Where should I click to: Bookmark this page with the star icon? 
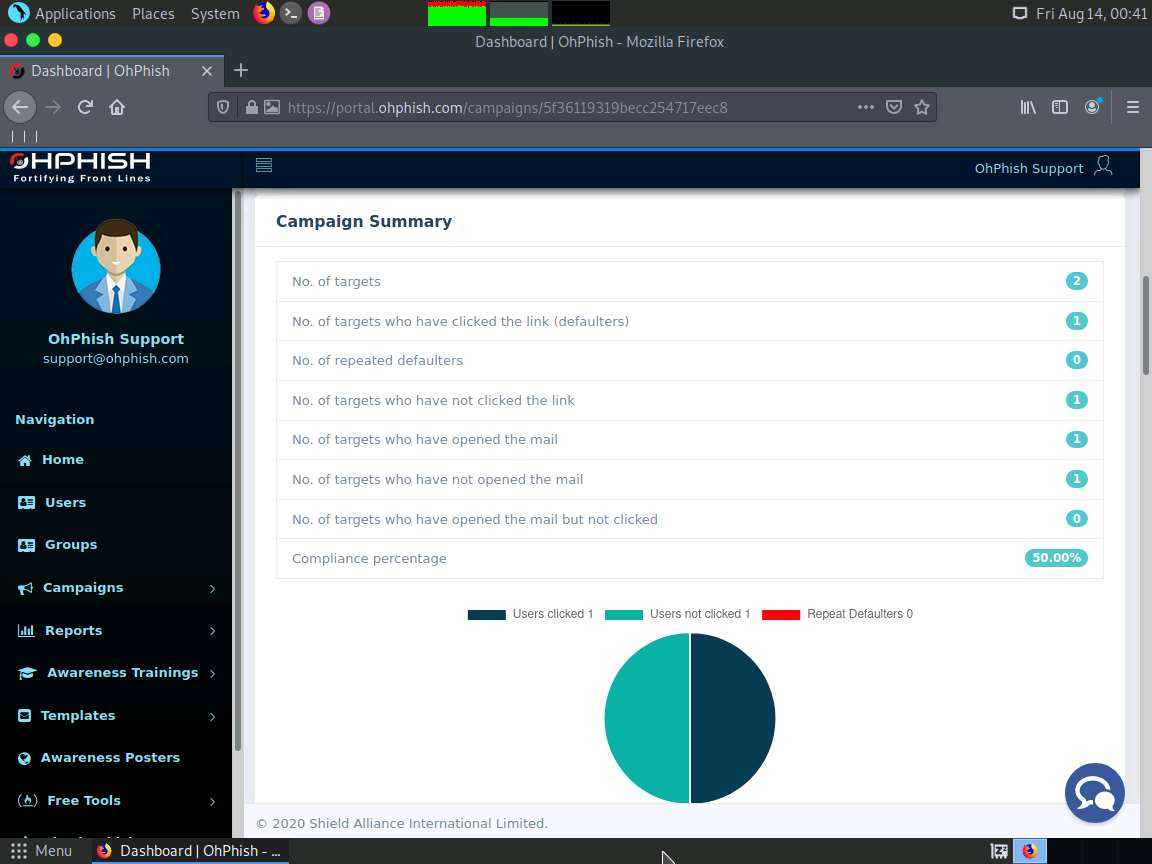click(922, 107)
